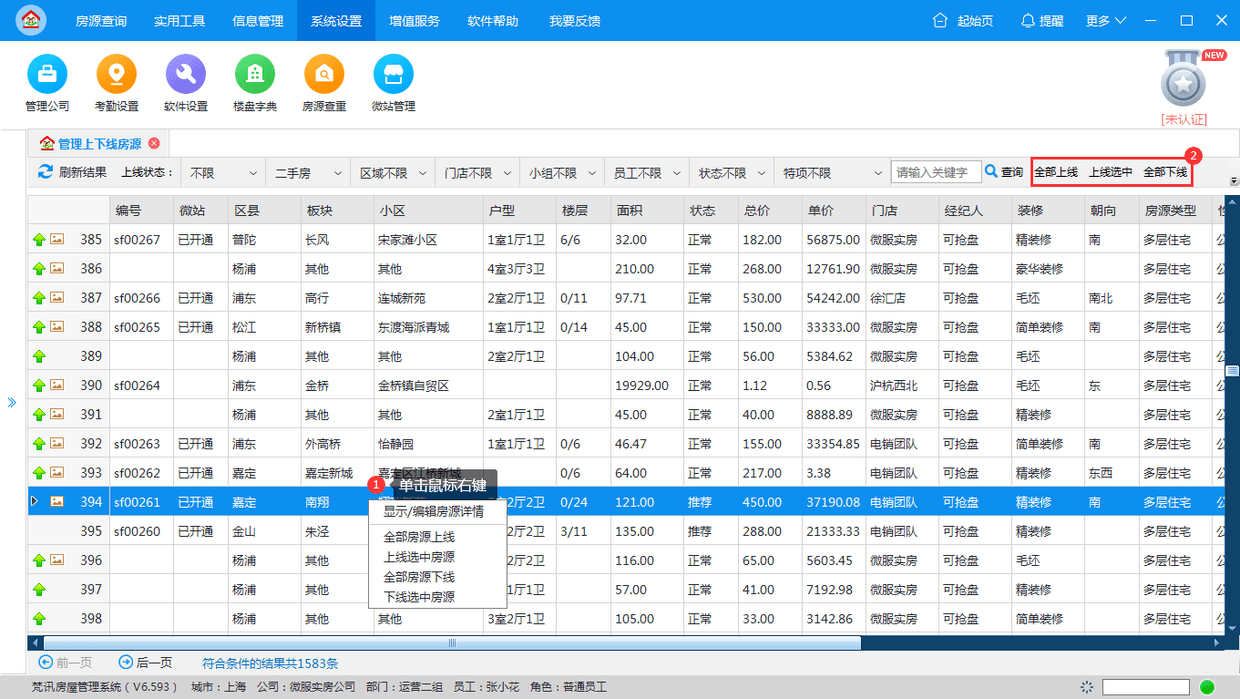Image resolution: width=1240 pixels, height=699 pixels.
Task: Open the 楼盘字典 icon
Action: pyautogui.click(x=255, y=74)
